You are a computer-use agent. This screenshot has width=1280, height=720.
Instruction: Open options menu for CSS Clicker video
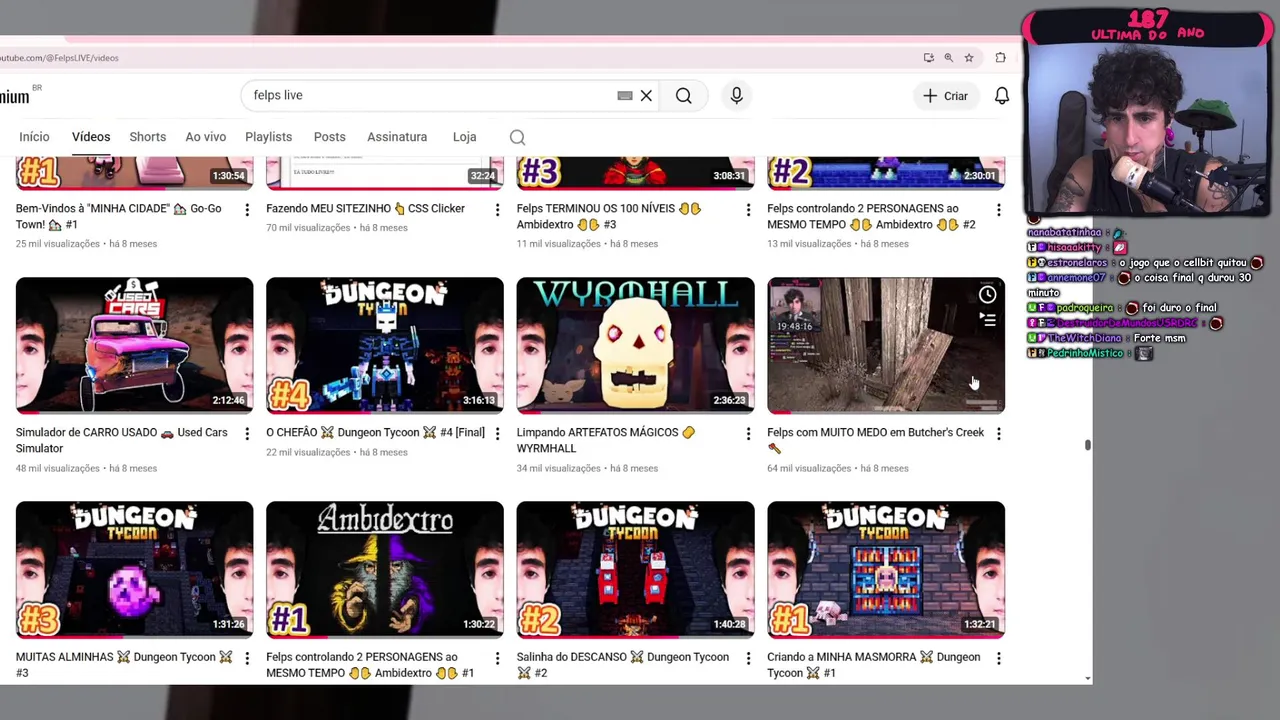tap(497, 209)
